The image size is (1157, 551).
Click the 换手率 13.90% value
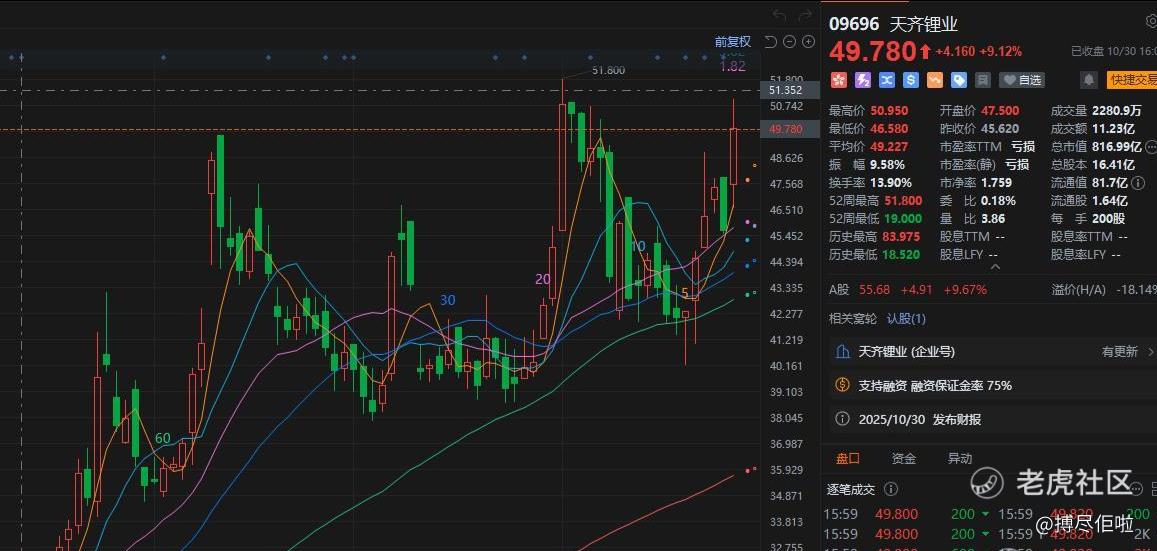coord(891,182)
